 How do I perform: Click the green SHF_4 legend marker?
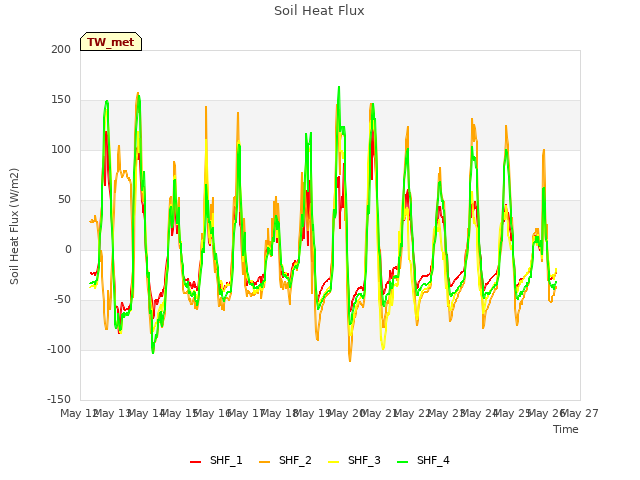(x=402, y=462)
